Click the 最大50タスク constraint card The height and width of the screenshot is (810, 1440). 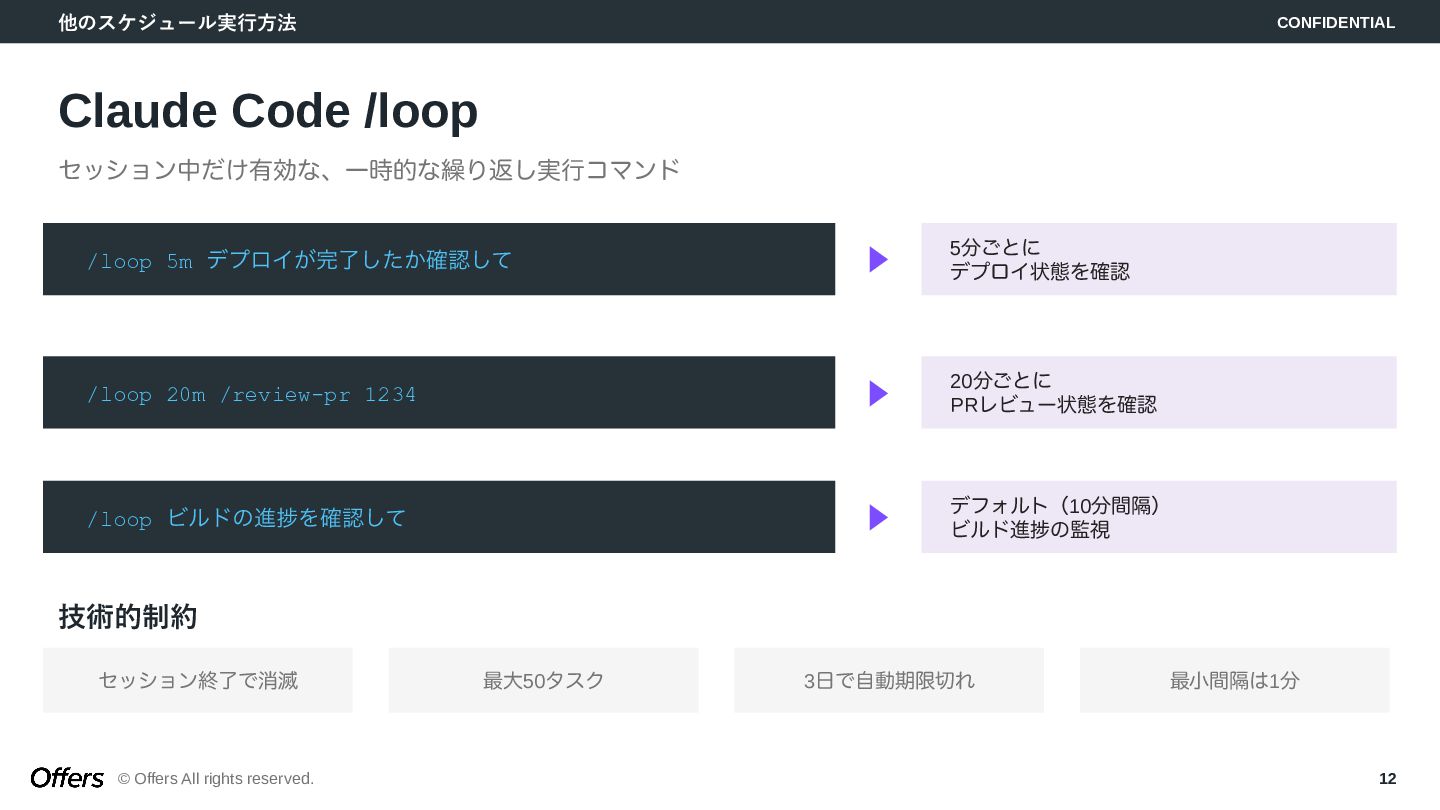(543, 680)
